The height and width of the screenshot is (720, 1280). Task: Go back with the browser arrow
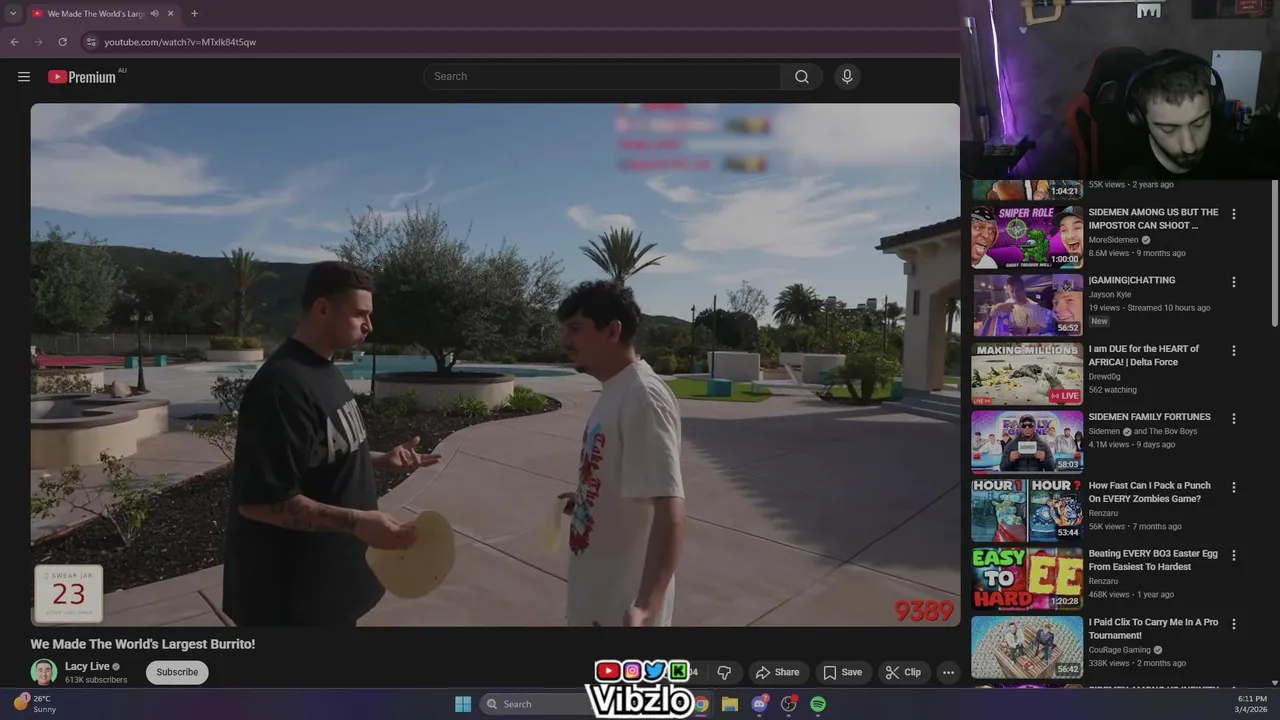point(14,42)
